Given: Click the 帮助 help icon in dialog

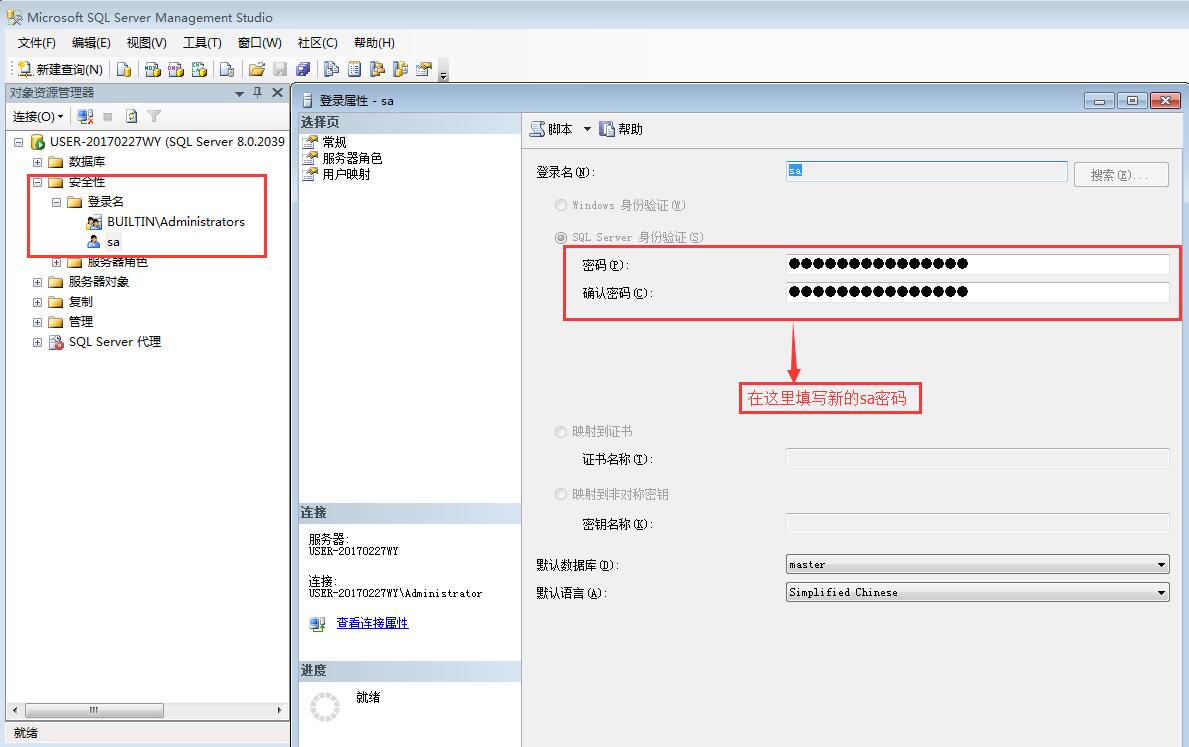Looking at the screenshot, I should pos(621,129).
